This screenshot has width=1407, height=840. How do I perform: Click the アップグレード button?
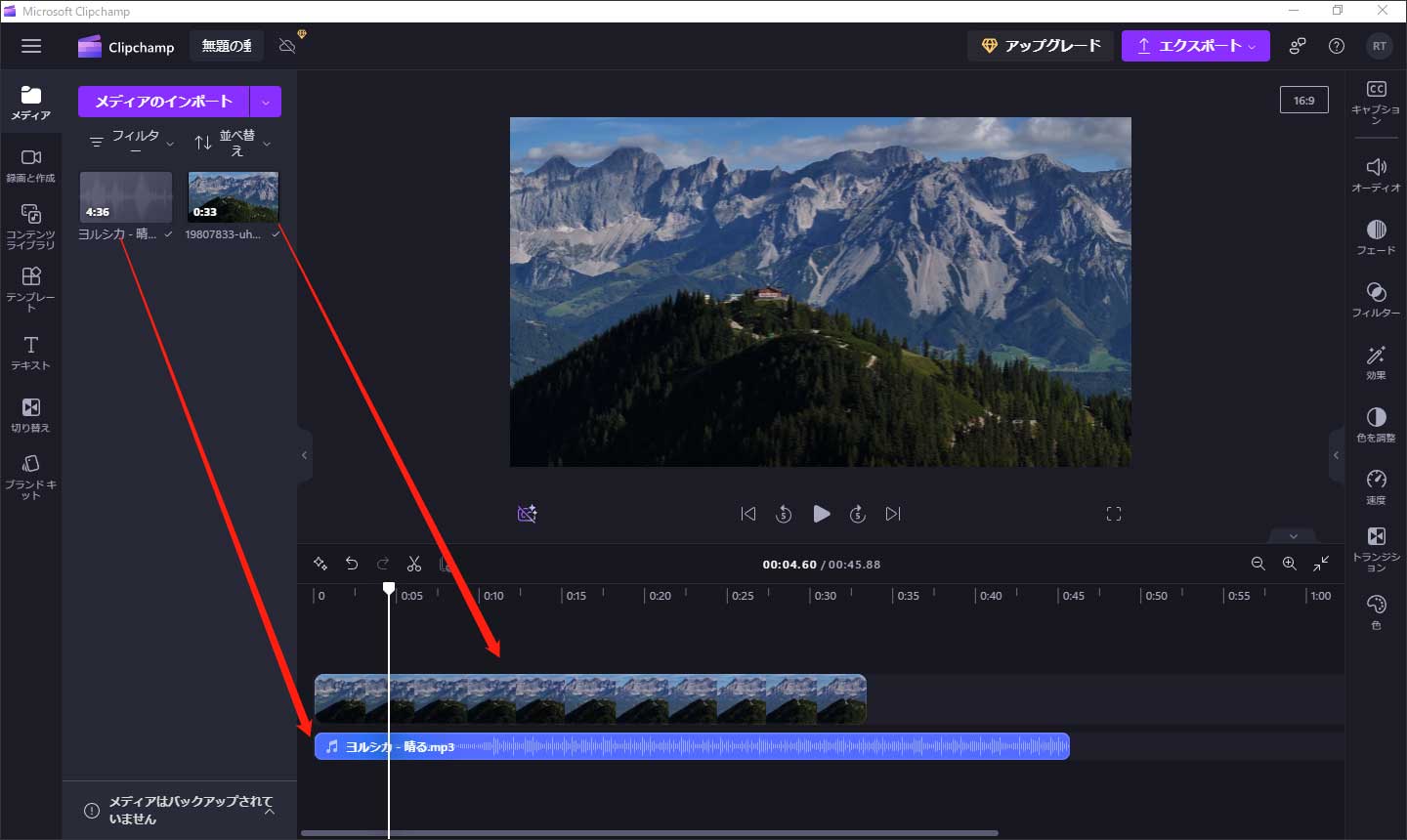point(1041,46)
